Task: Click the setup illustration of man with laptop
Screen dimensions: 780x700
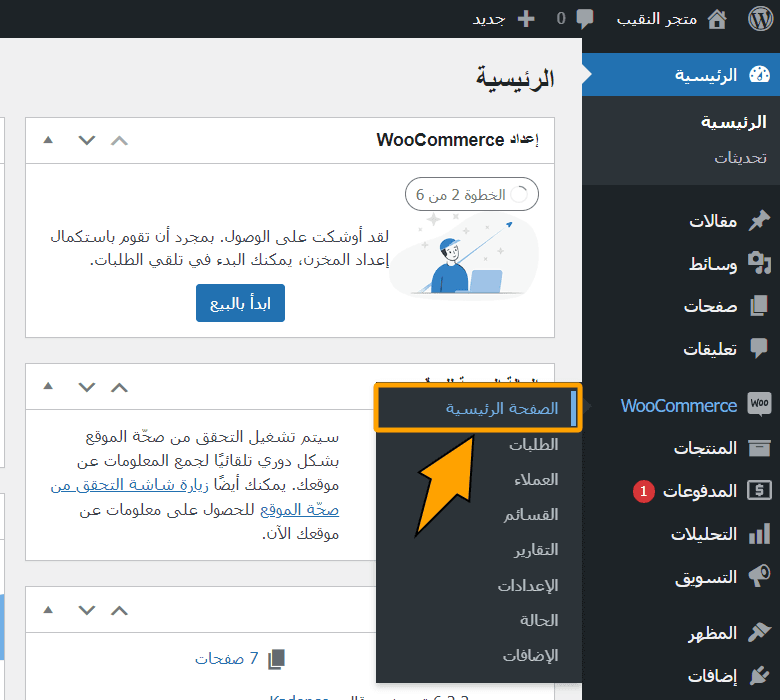Action: tap(464, 255)
